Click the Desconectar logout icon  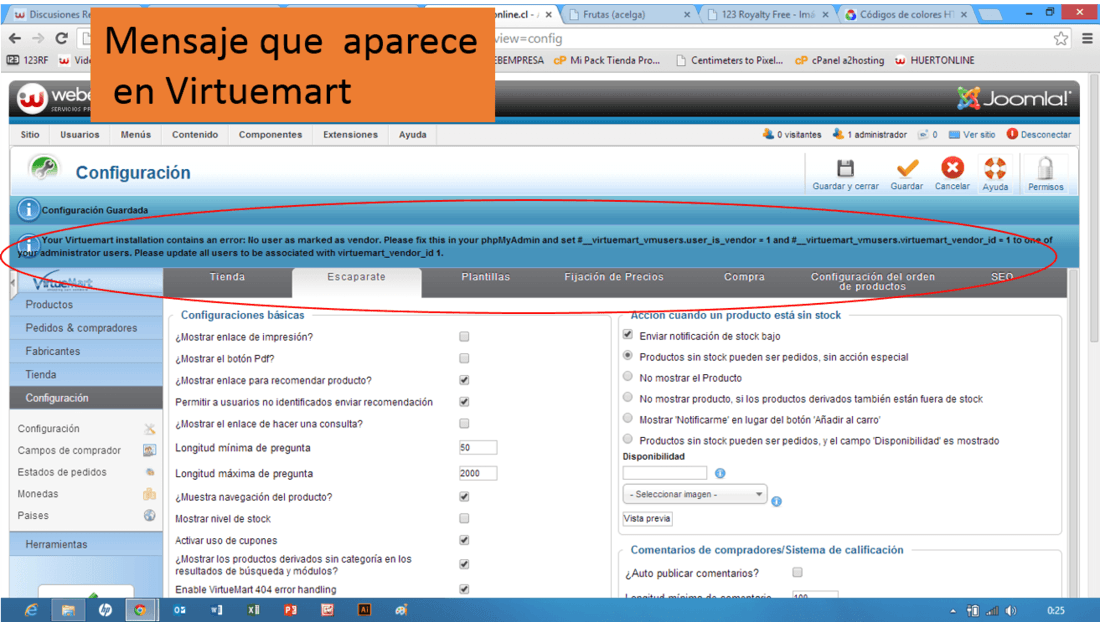[x=1012, y=134]
